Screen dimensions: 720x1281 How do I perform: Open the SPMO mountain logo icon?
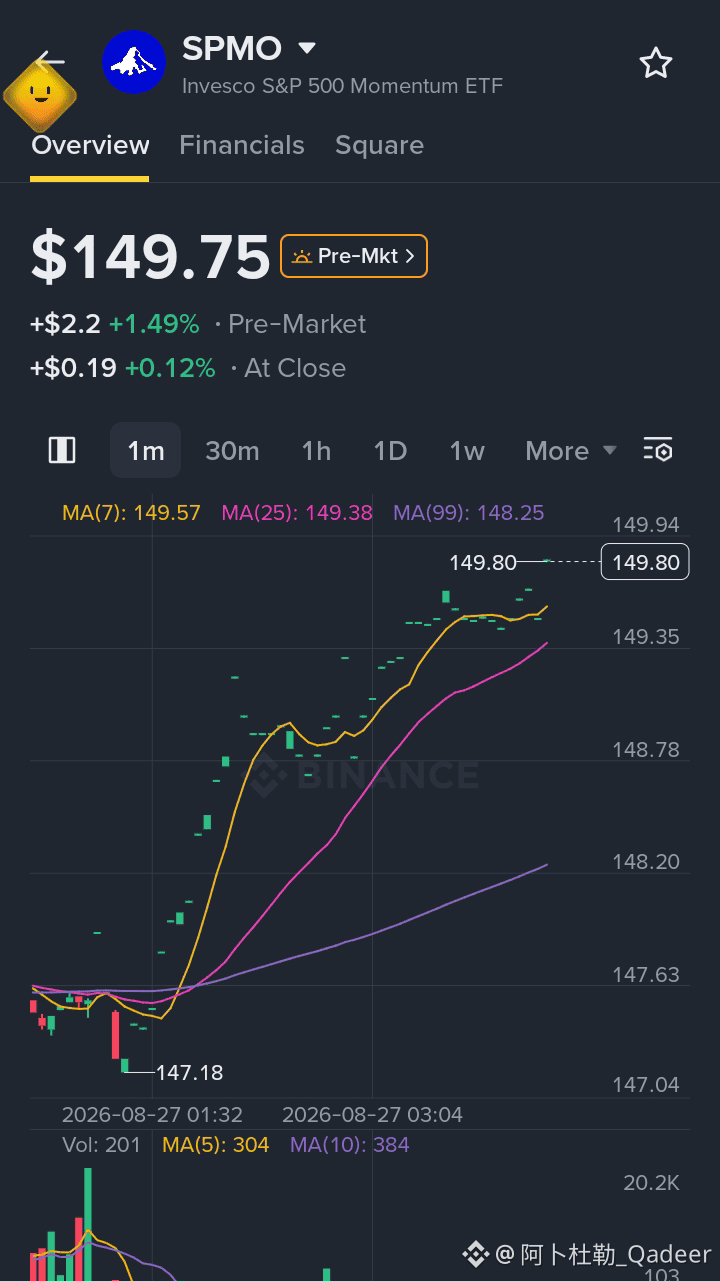134,62
